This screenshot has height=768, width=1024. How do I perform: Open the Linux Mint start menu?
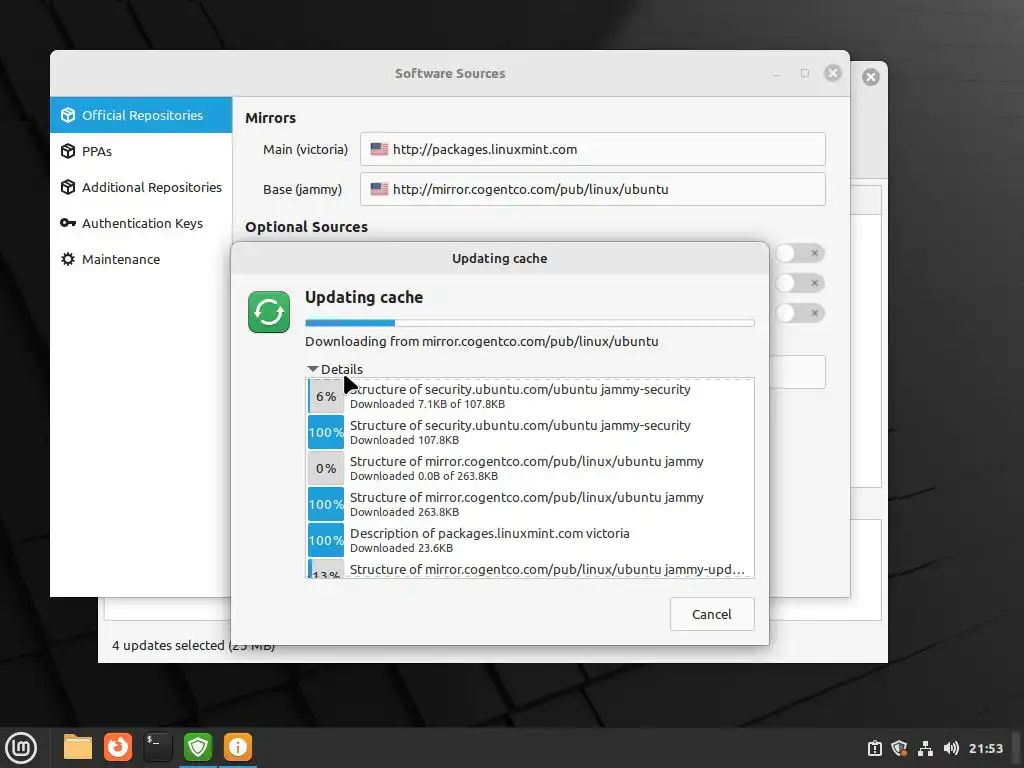click(x=22, y=747)
